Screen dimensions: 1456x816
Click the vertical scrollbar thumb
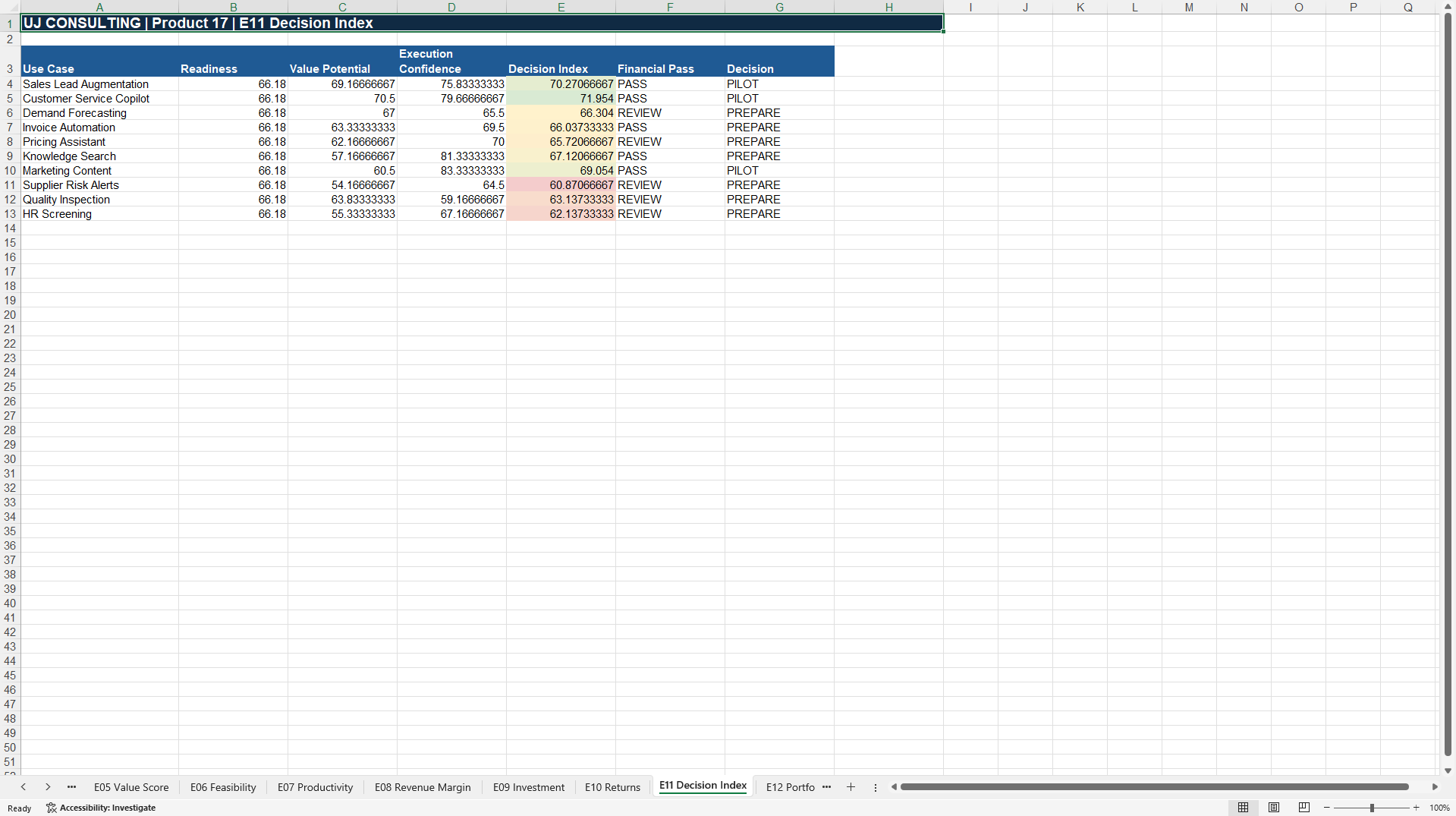tap(1448, 384)
